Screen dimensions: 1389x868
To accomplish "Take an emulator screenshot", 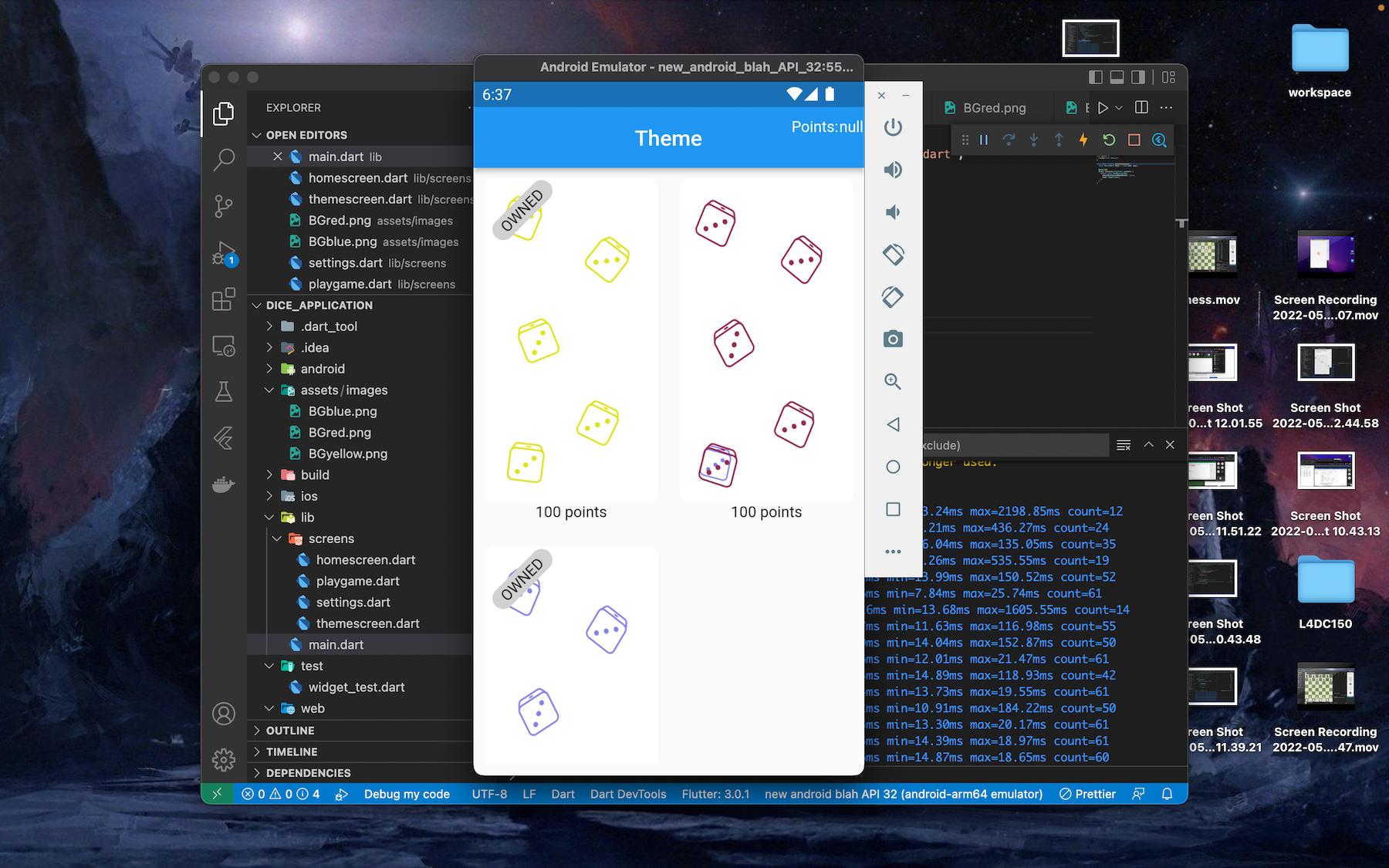I will [893, 339].
